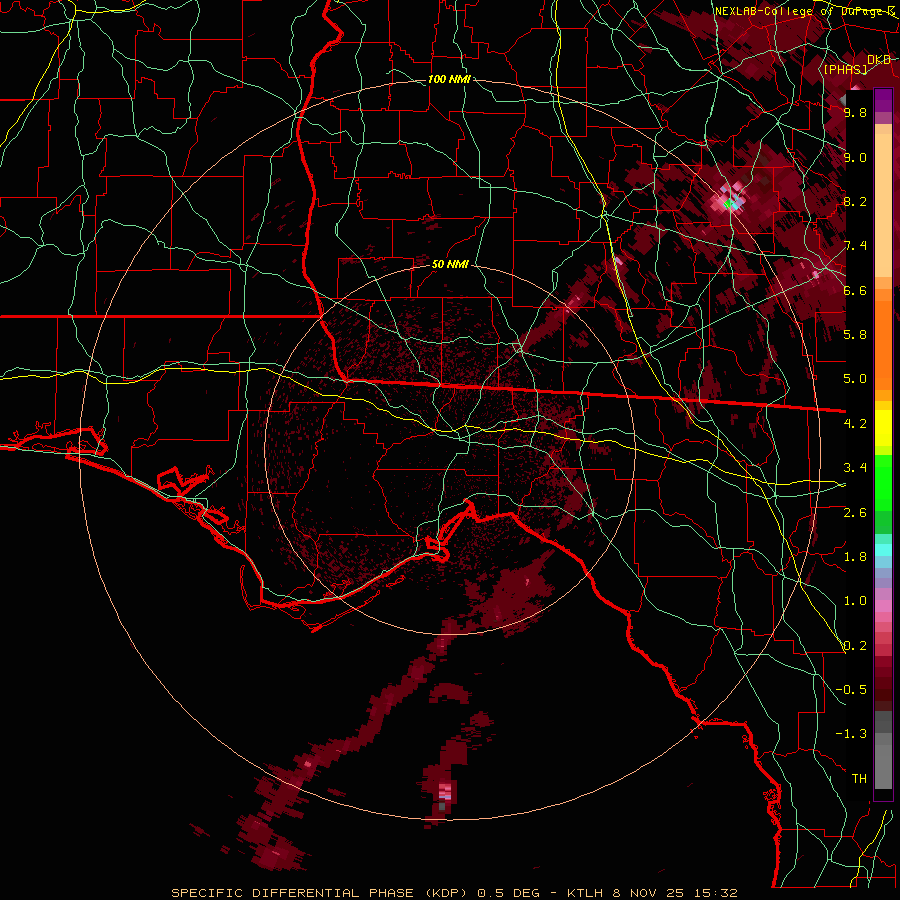Image resolution: width=900 pixels, height=900 pixels.
Task: Select the 5.0 value on the scale
Action: tap(855, 379)
